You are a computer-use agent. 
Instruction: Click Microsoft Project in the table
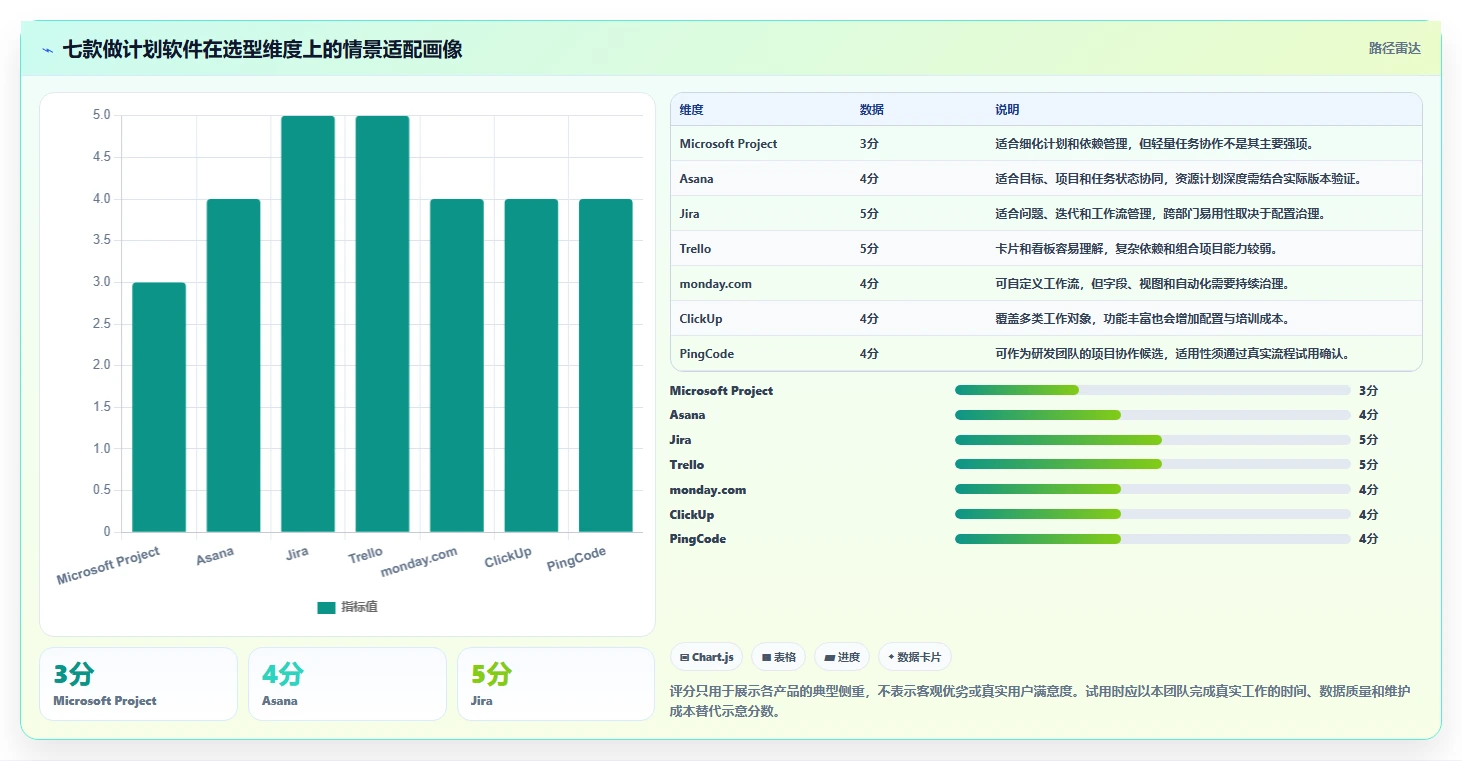[728, 144]
